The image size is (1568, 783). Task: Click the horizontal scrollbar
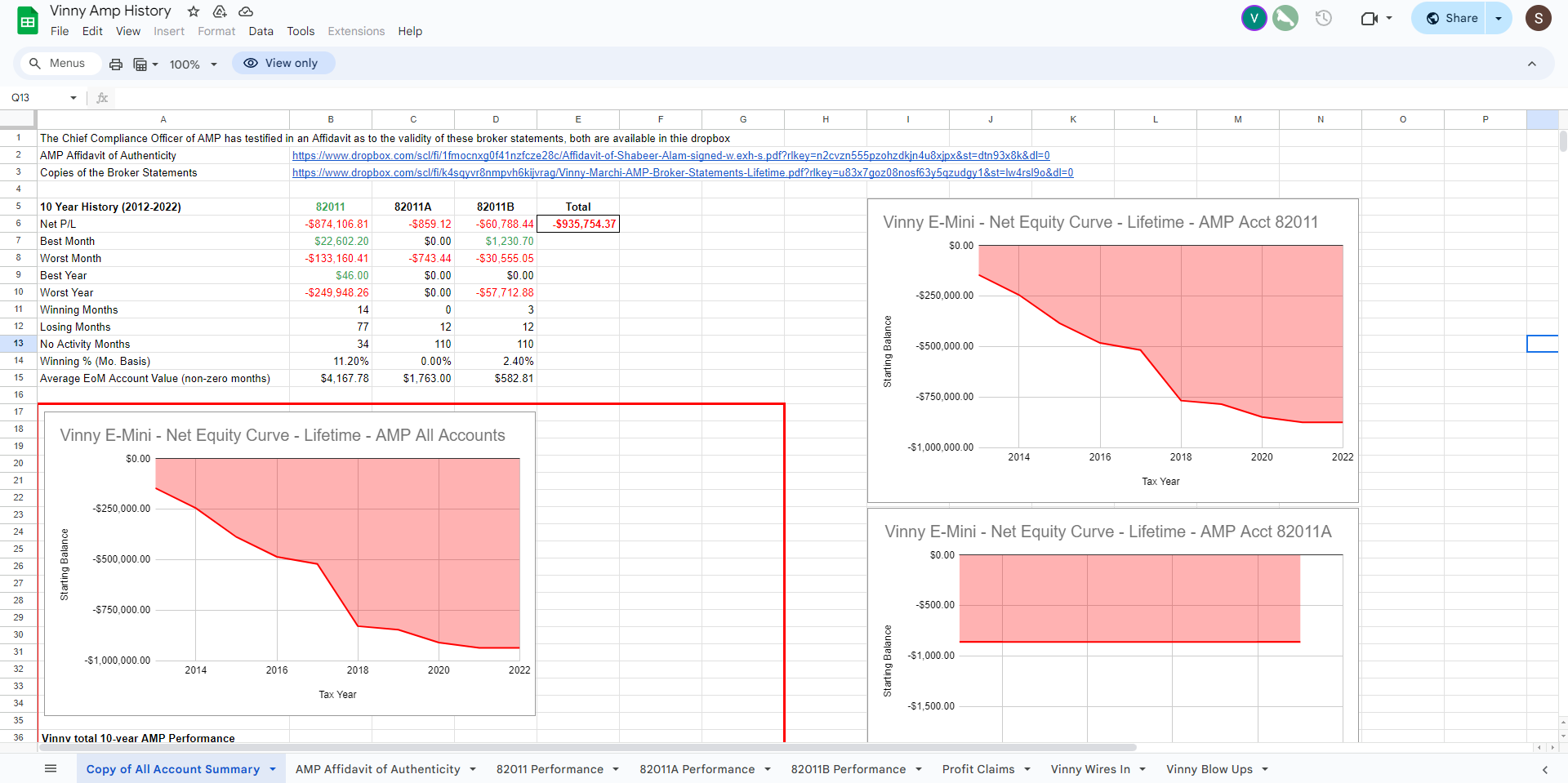point(586,747)
